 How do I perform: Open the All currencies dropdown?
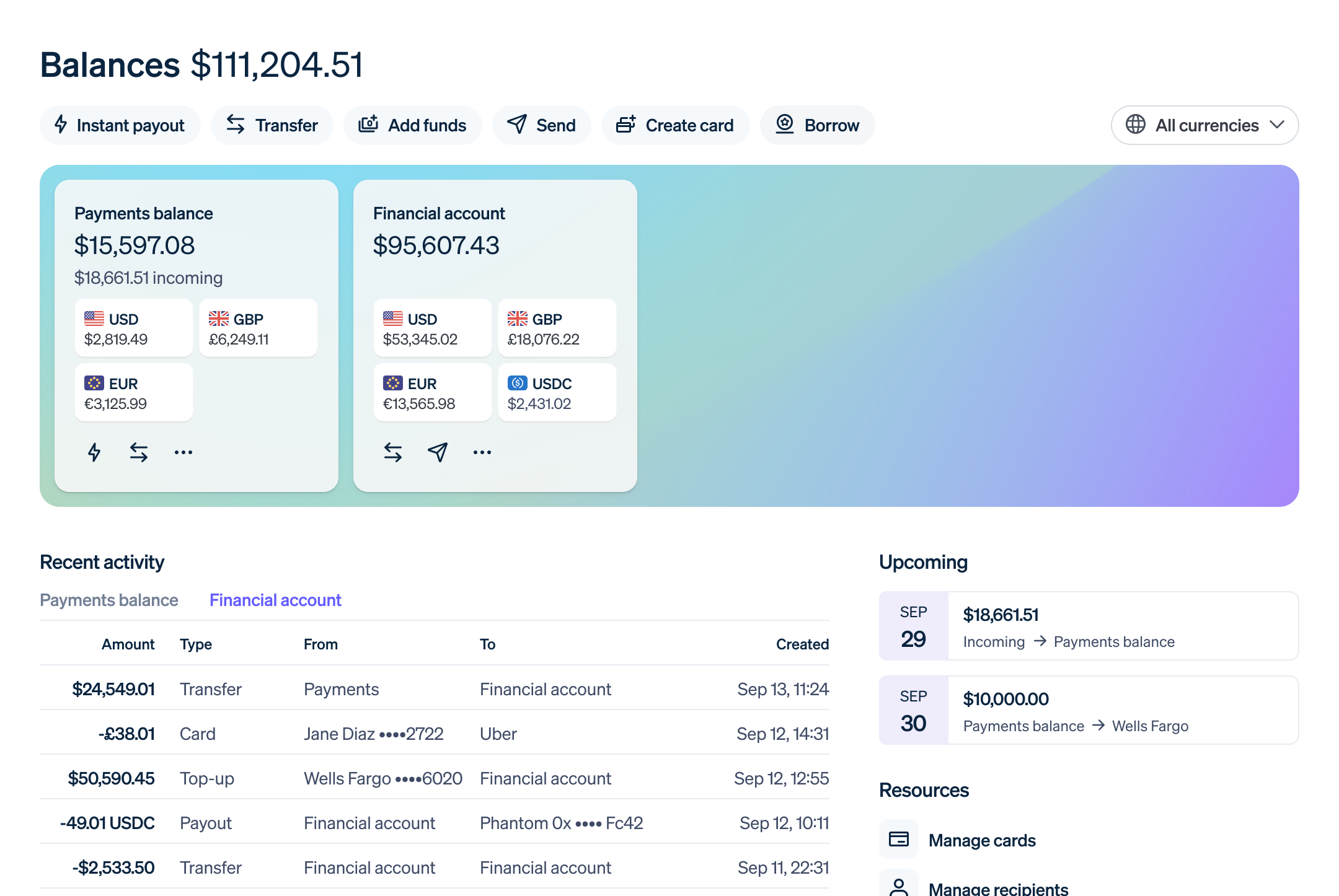1203,125
